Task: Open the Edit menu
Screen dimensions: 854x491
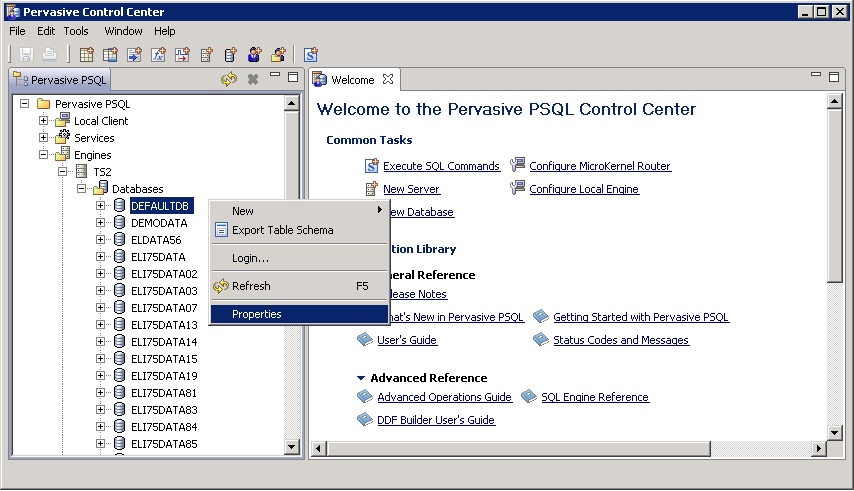Action: coord(46,31)
